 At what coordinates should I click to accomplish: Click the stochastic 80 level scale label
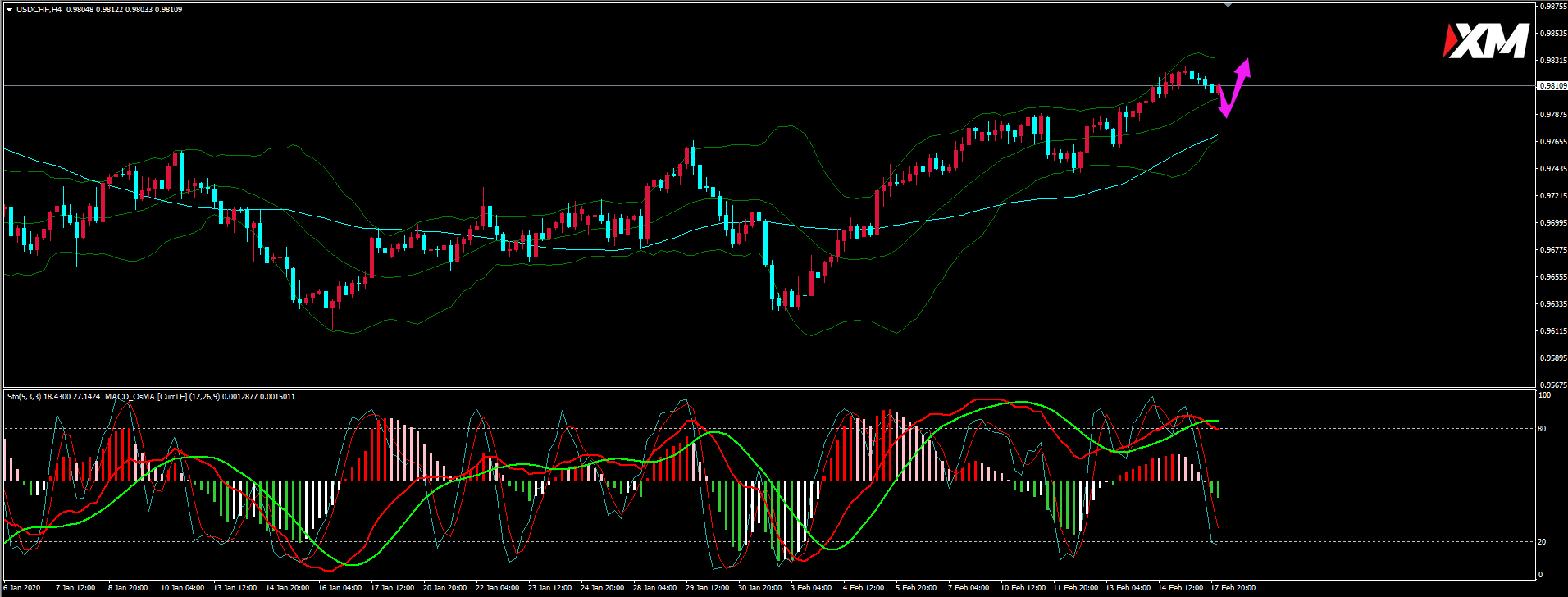point(1543,428)
